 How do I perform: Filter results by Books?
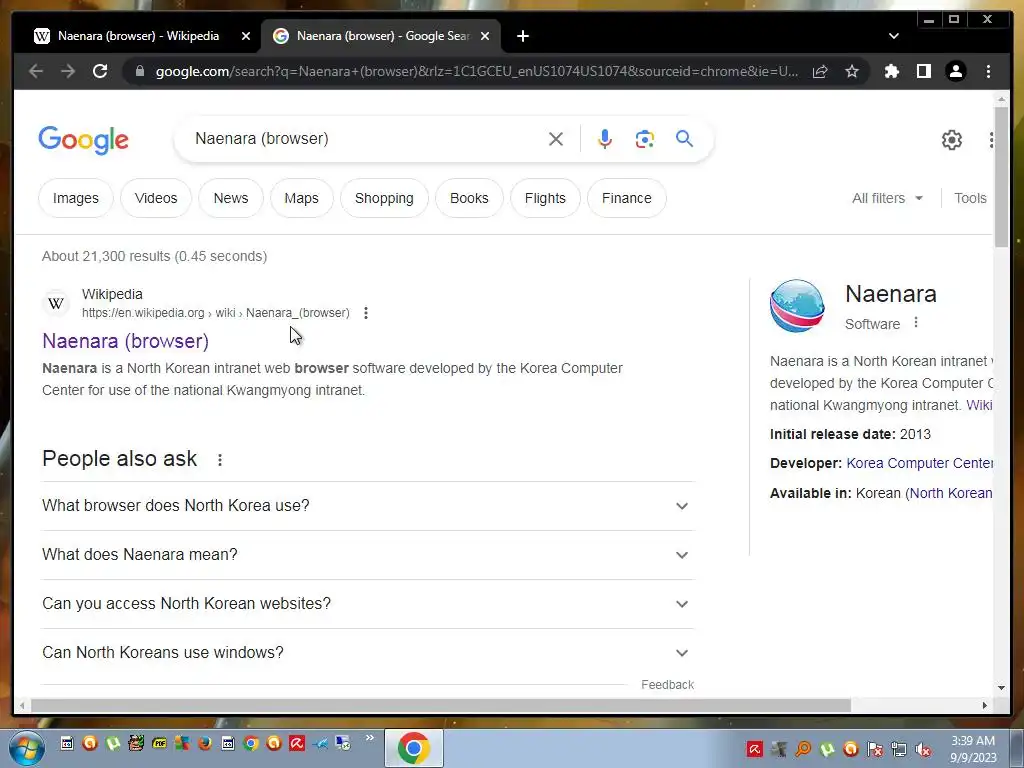469,198
